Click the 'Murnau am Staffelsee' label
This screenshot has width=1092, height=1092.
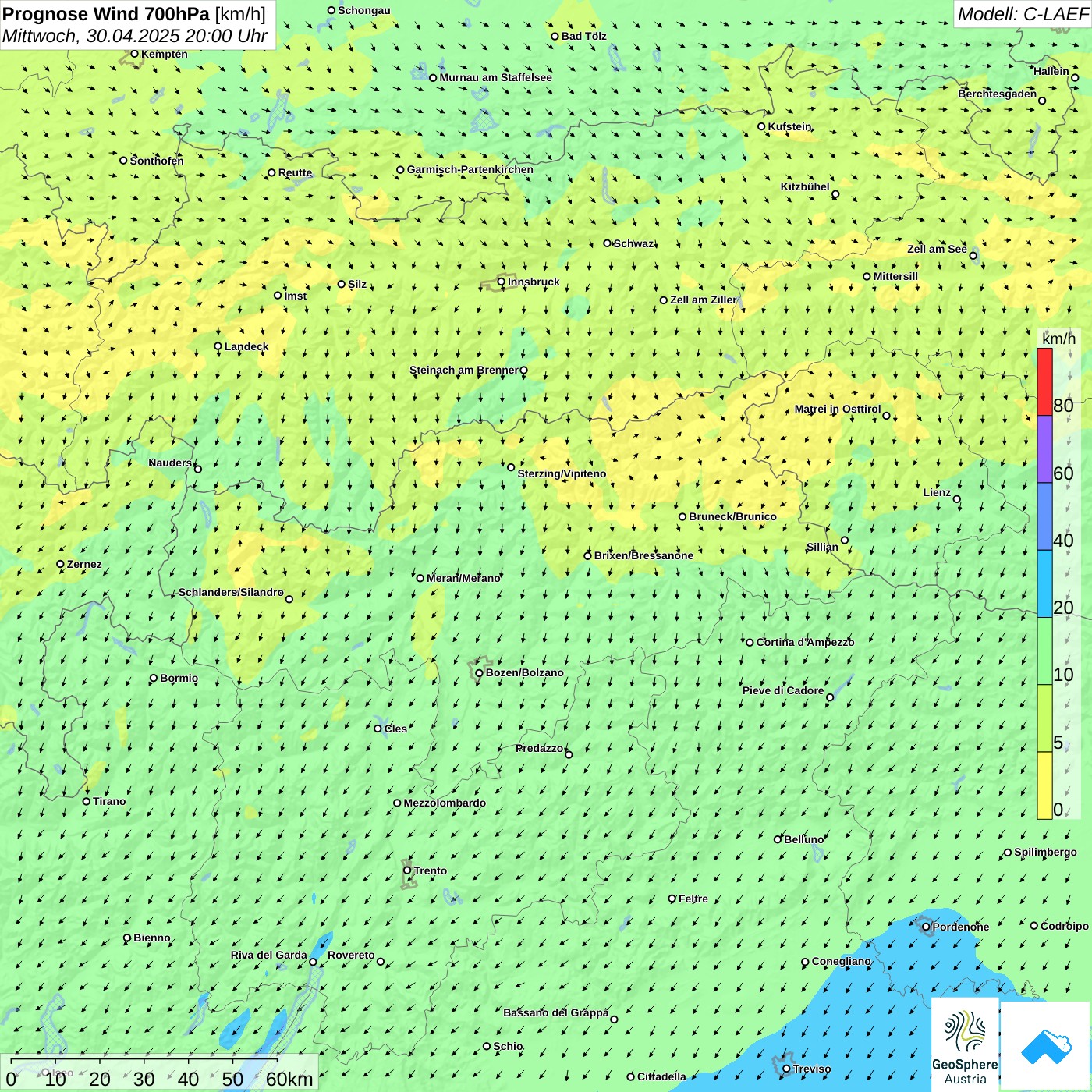(x=496, y=77)
